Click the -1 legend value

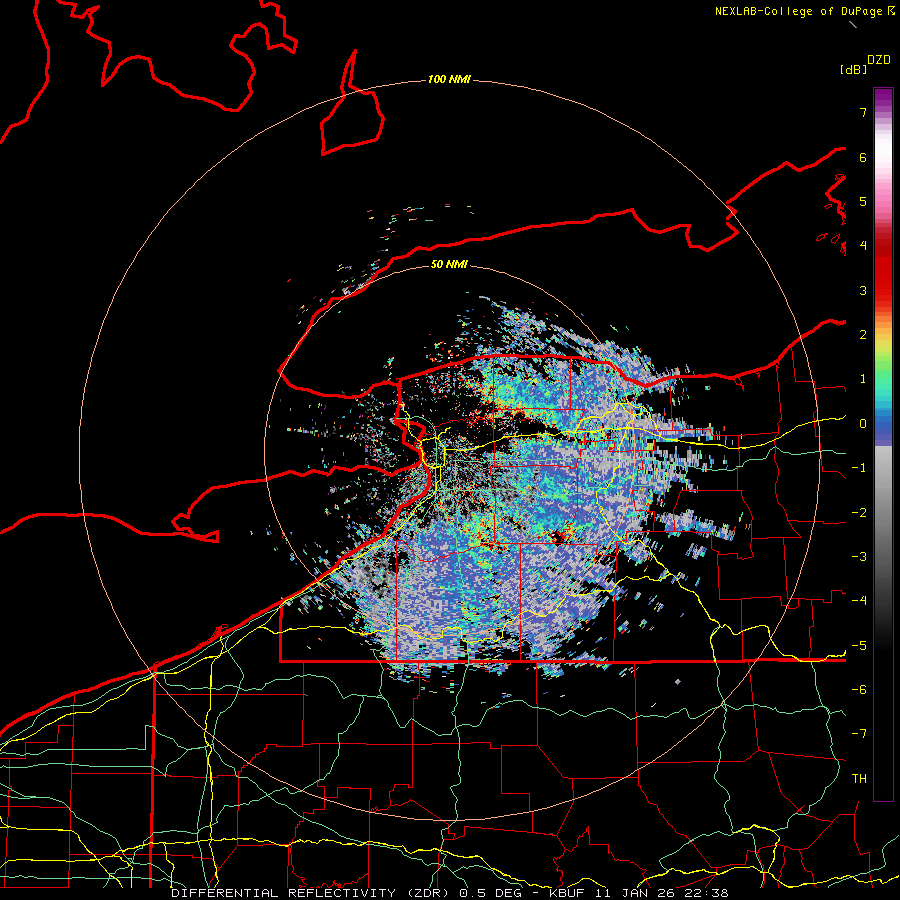pos(859,468)
